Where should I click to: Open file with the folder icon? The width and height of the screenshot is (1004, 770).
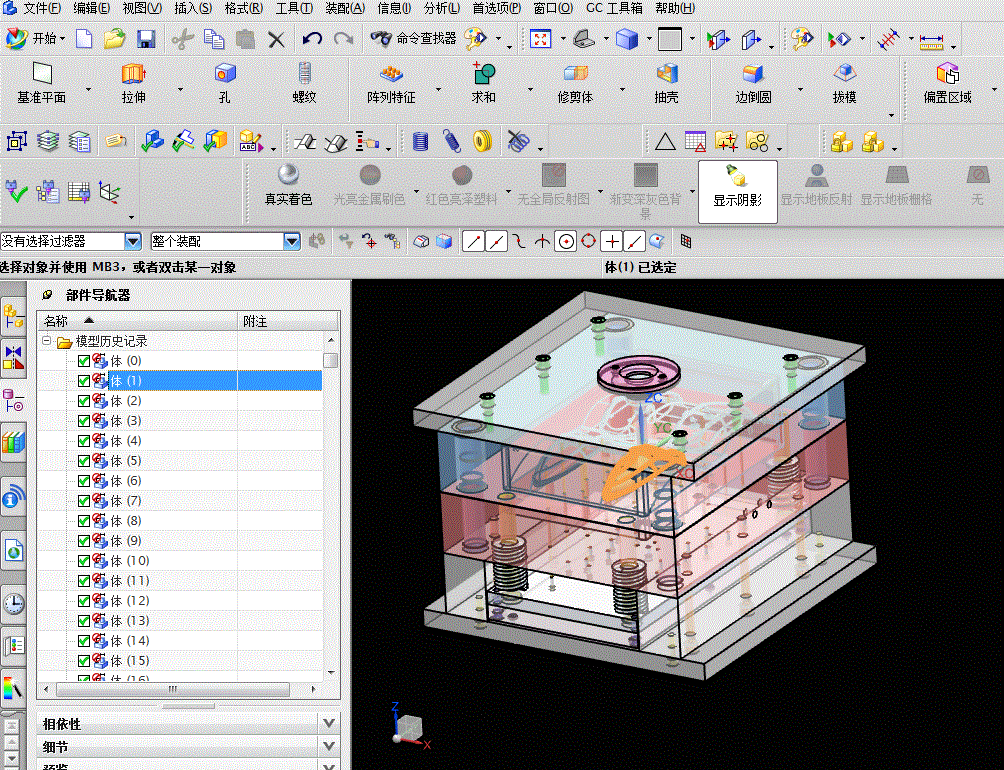tap(115, 39)
